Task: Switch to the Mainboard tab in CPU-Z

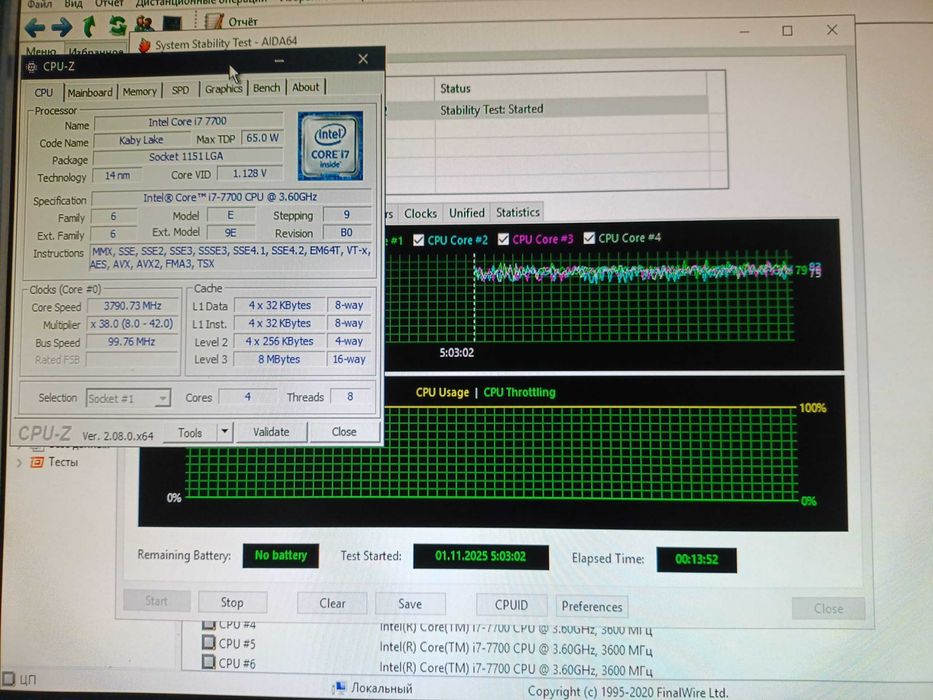Action: pyautogui.click(x=89, y=92)
